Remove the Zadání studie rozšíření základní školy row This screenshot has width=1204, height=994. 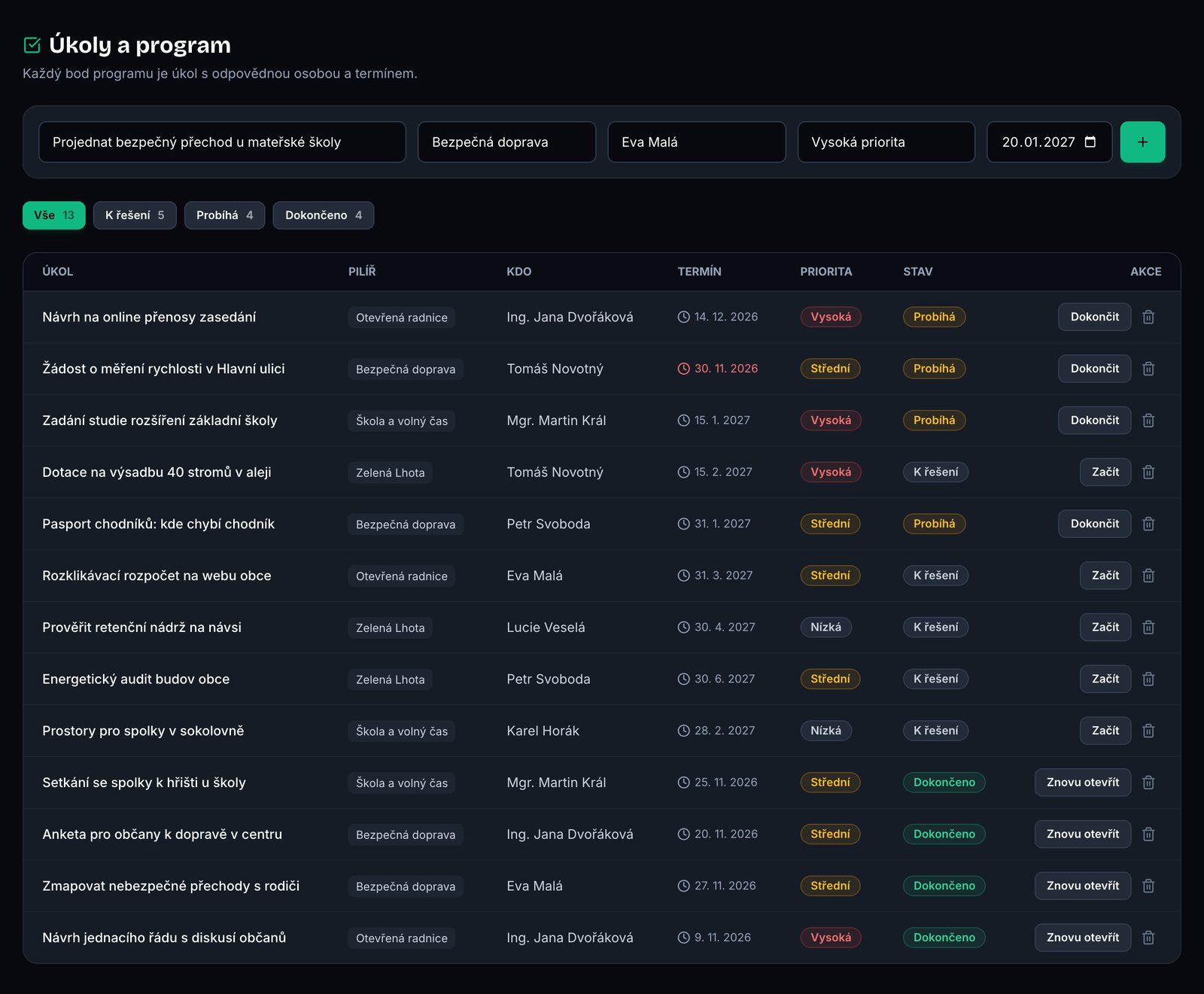(x=1148, y=421)
